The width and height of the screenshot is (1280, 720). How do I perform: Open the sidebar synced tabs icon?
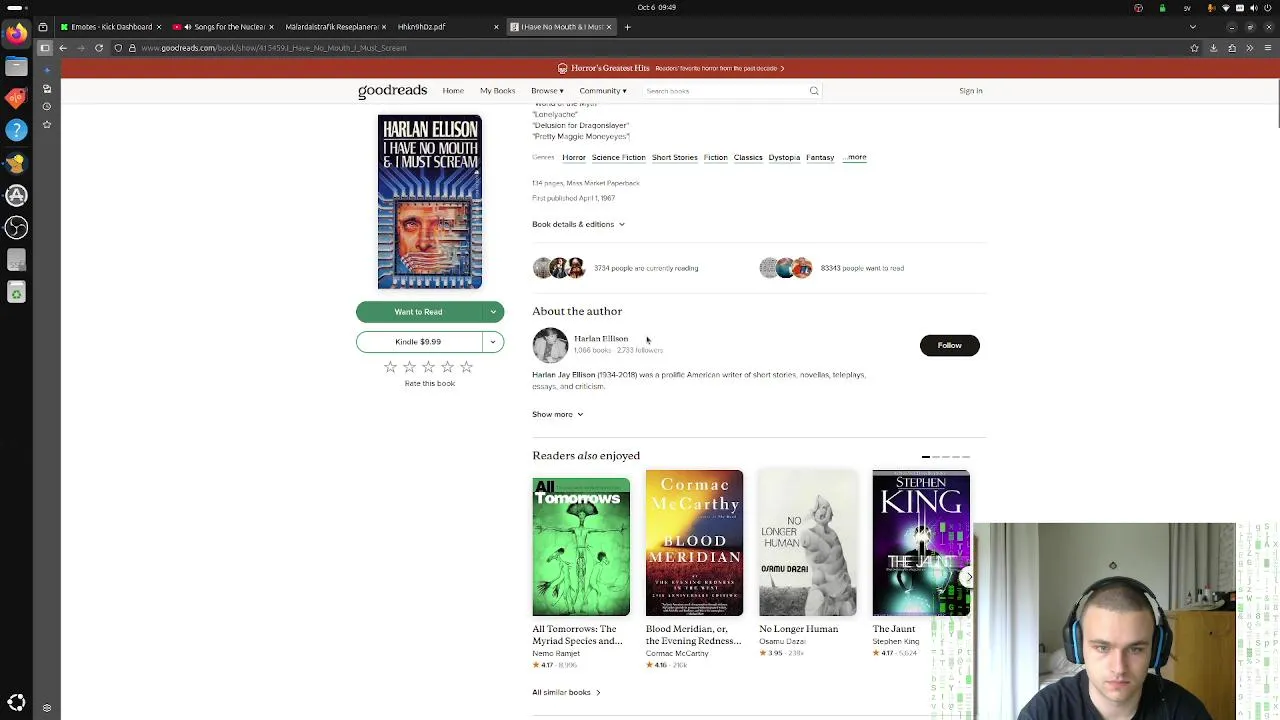[47, 89]
